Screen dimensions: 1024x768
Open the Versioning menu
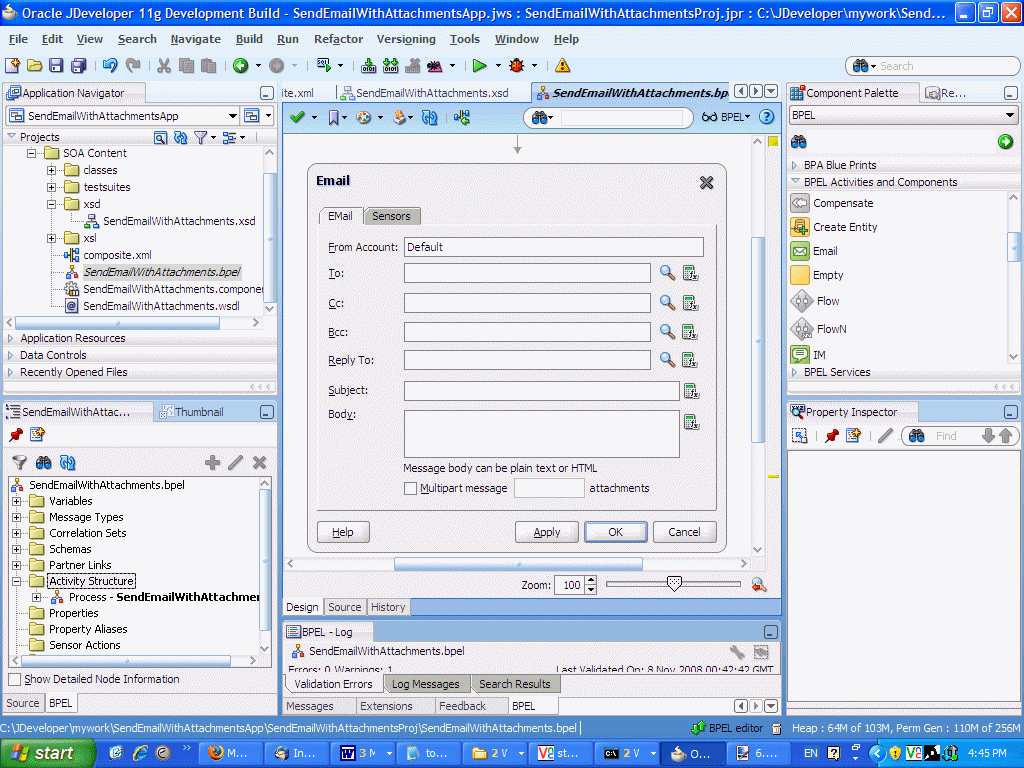coord(406,39)
